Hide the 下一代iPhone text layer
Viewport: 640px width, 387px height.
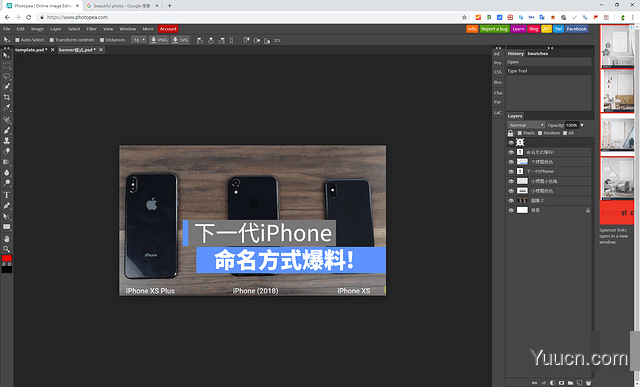[x=511, y=171]
